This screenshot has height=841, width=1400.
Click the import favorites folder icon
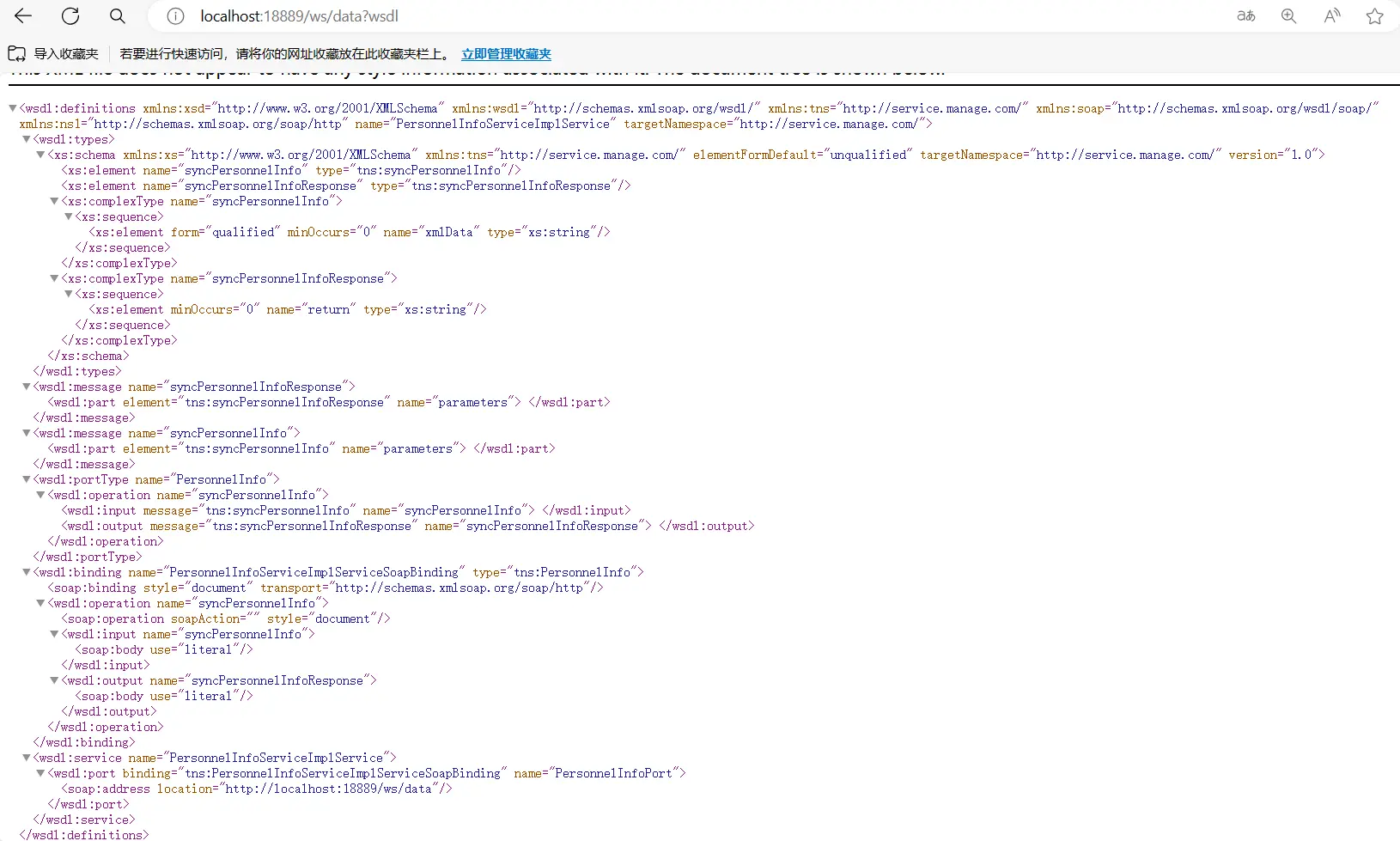point(16,53)
